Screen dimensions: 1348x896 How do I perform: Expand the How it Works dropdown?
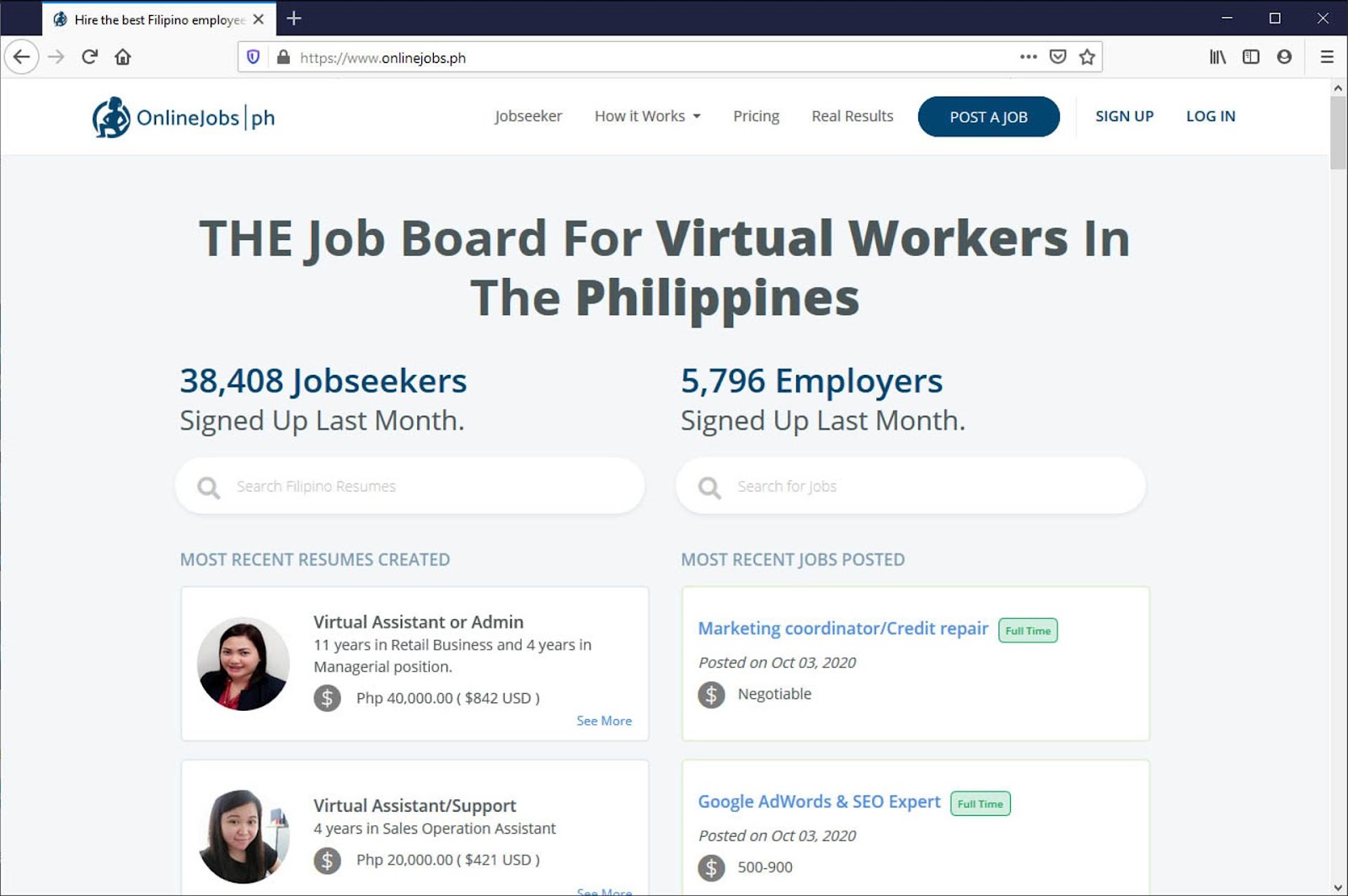tap(647, 116)
